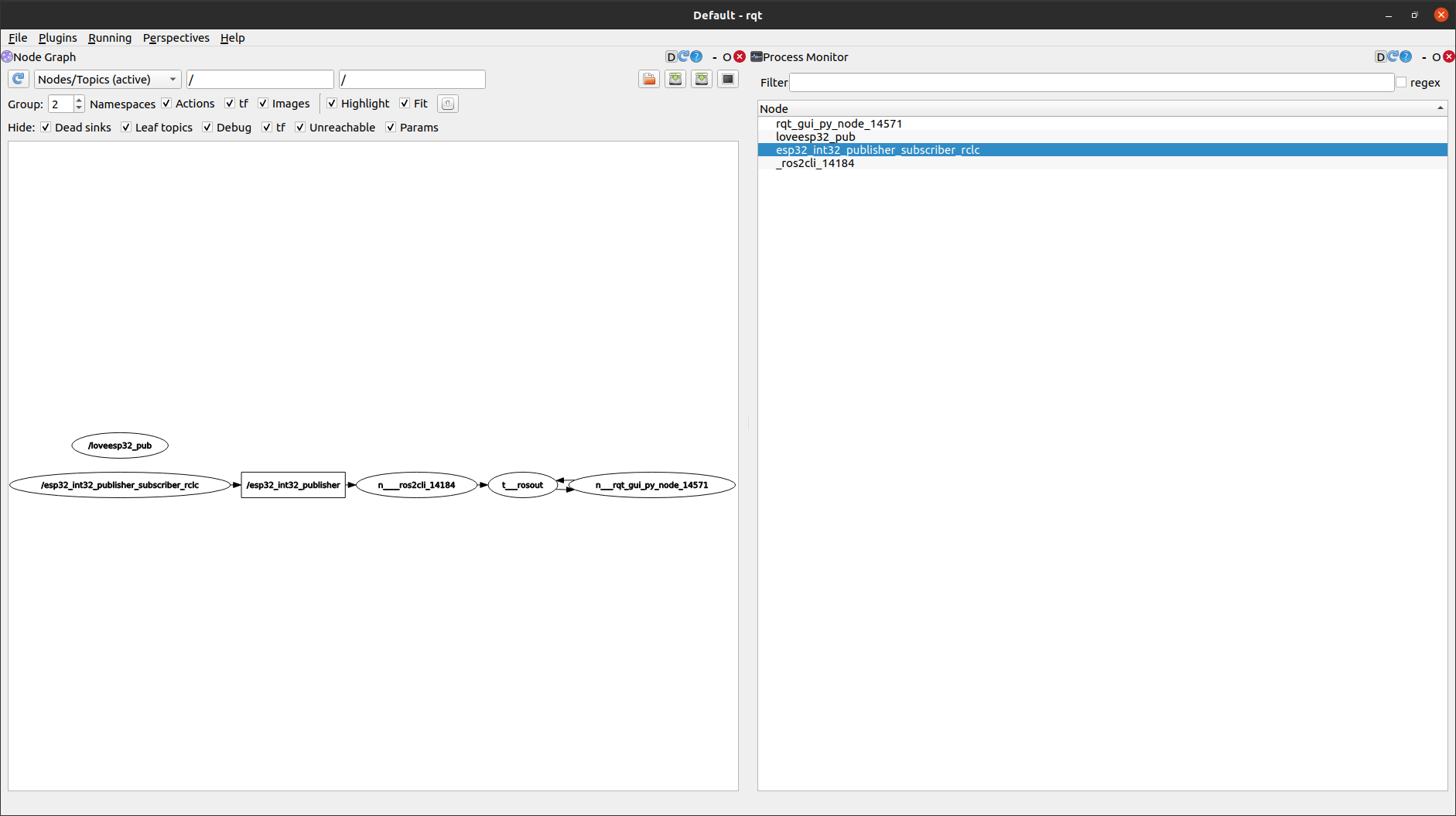The height and width of the screenshot is (816, 1456).
Task: Click the screenshot/fit-view square icon
Action: (x=727, y=79)
